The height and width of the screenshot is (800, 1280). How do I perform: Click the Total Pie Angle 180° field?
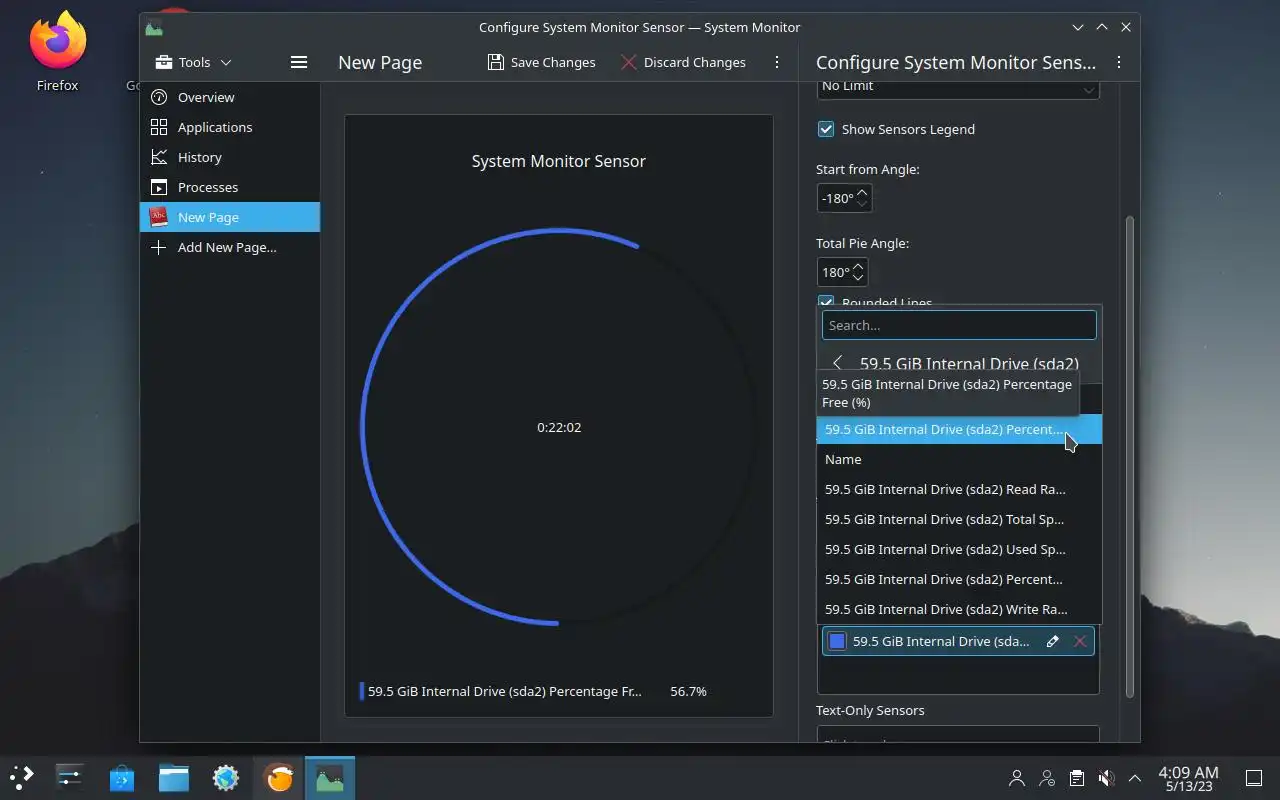[842, 272]
